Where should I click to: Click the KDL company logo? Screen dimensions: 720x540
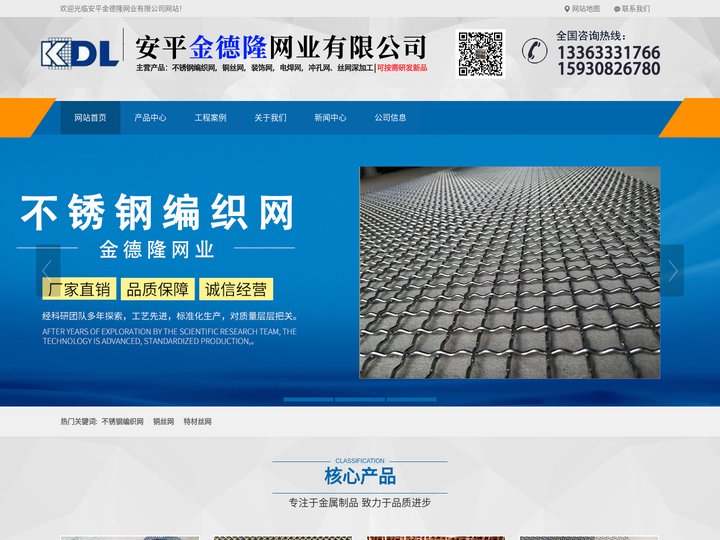click(79, 52)
